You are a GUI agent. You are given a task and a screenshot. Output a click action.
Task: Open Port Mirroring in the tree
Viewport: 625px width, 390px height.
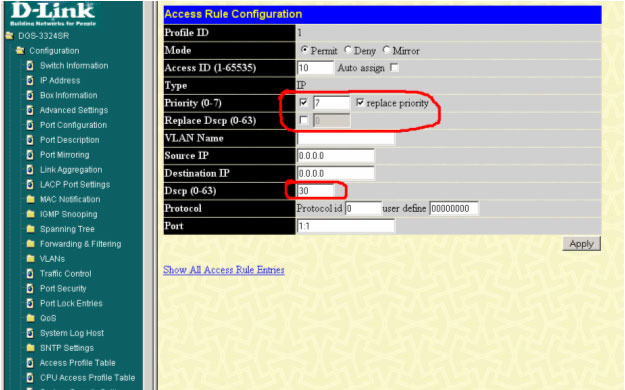click(65, 155)
